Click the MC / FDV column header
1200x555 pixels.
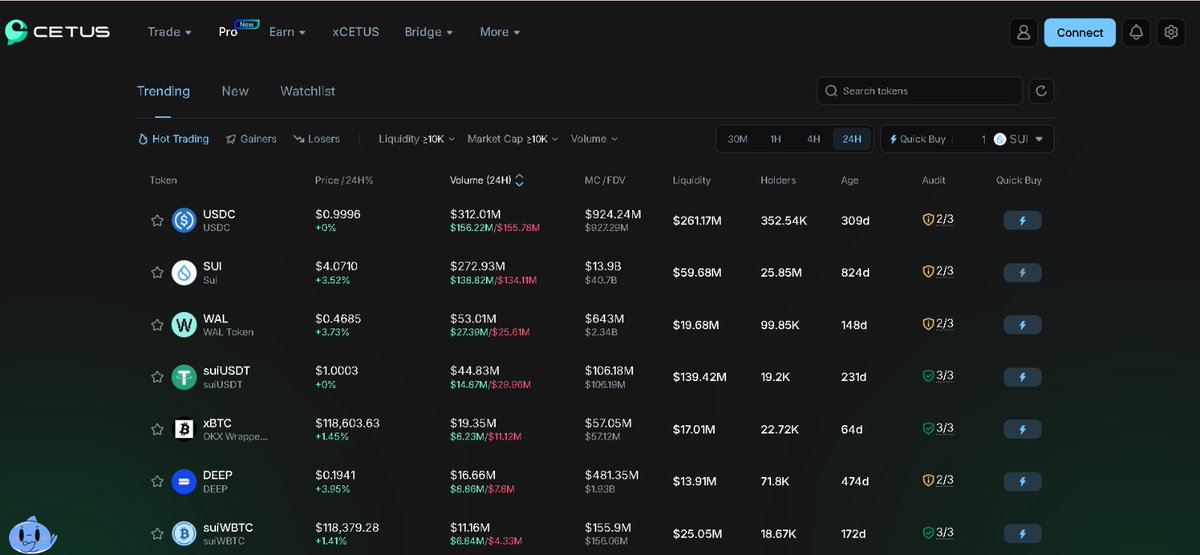tap(606, 181)
